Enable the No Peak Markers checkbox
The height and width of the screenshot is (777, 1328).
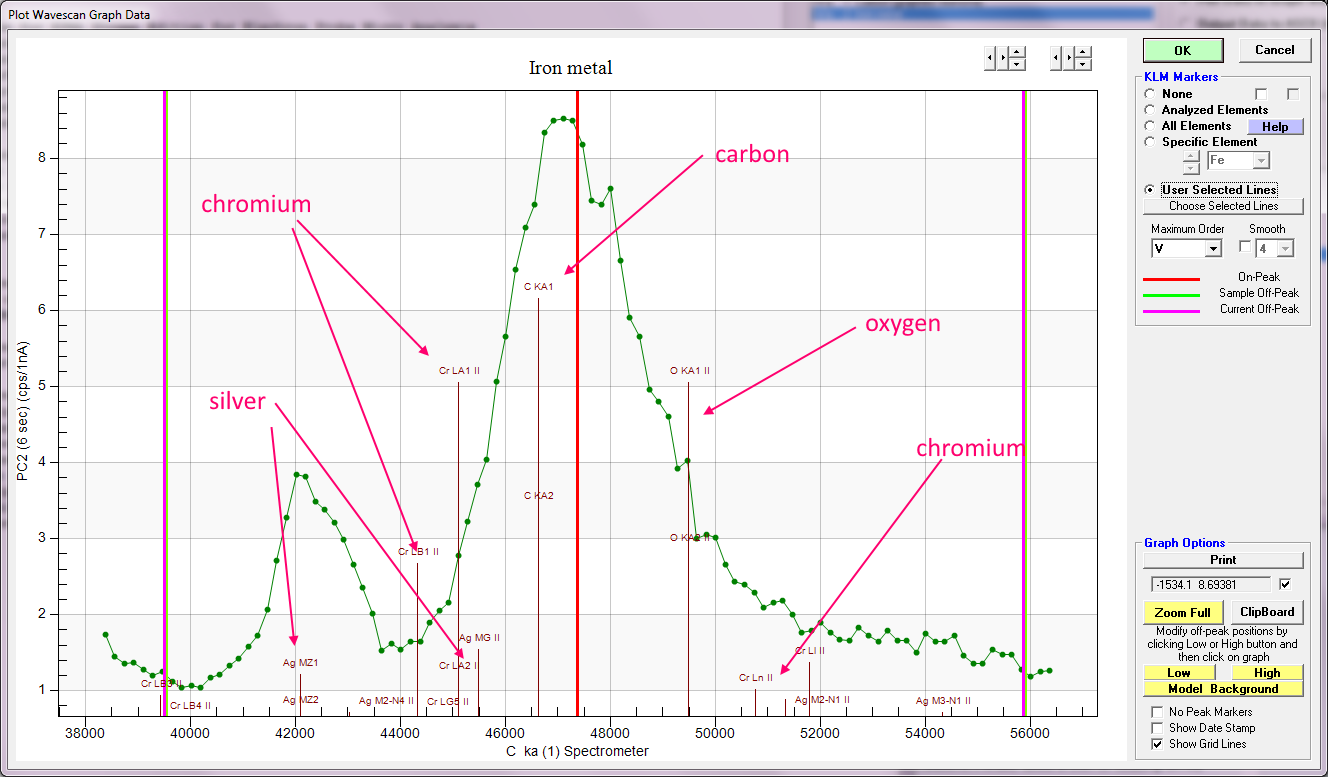(x=1158, y=712)
